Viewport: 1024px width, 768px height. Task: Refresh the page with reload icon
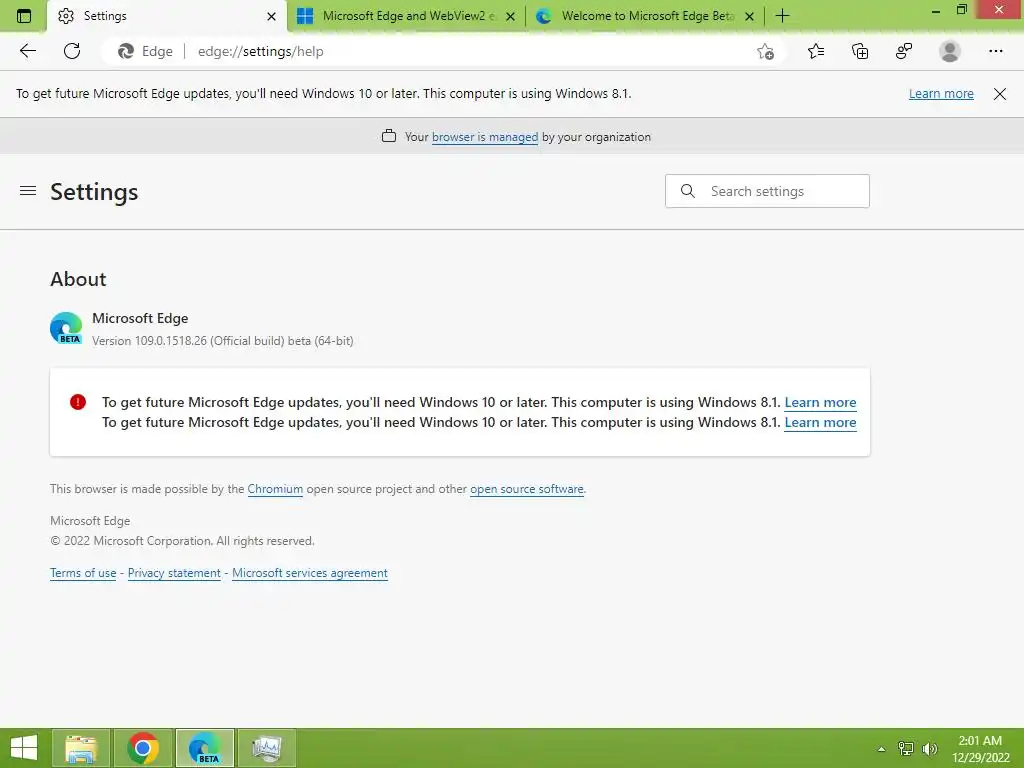point(72,51)
